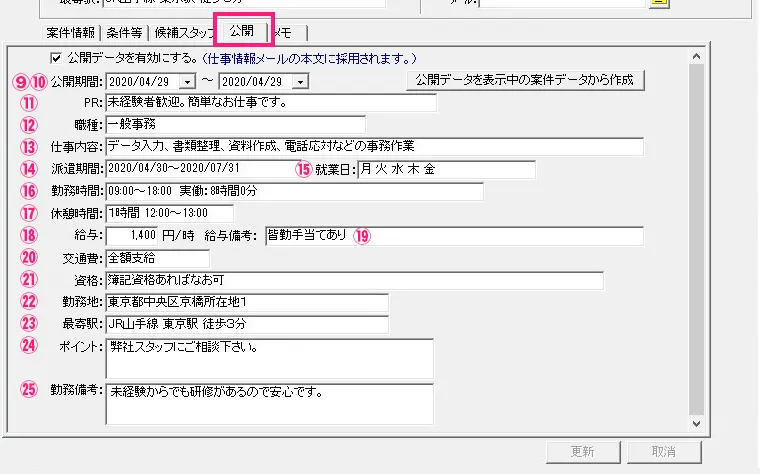Click the 公開期間 start date text 2020/04/29

139,82
